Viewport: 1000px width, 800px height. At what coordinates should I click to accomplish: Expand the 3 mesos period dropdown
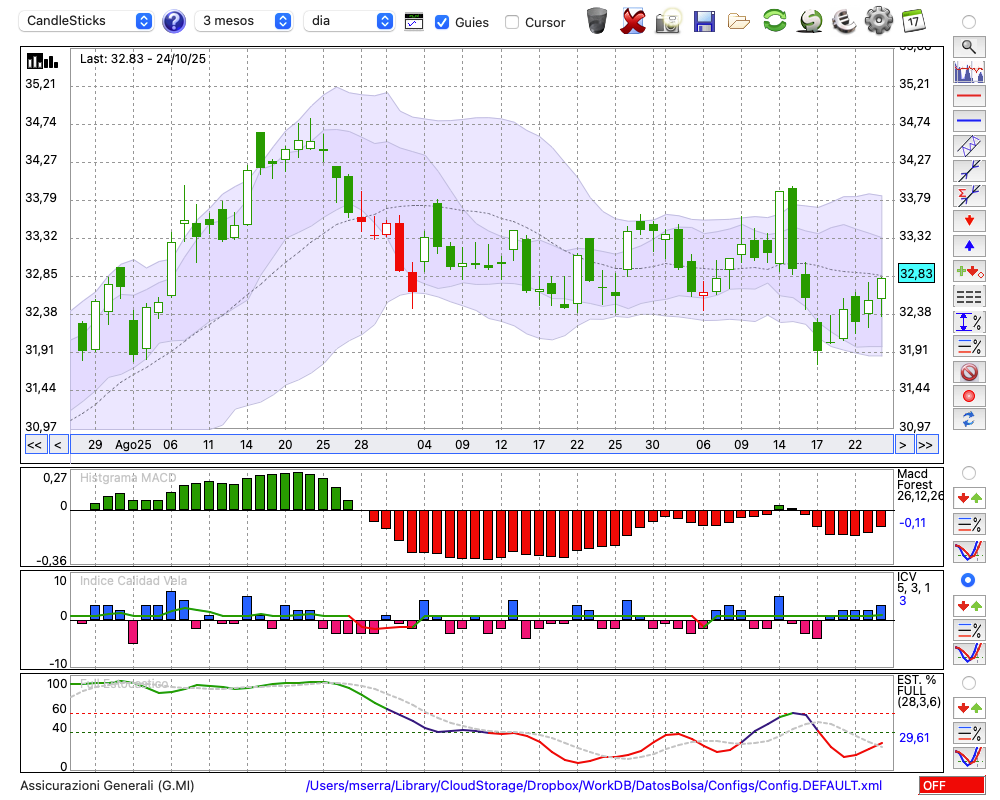246,21
